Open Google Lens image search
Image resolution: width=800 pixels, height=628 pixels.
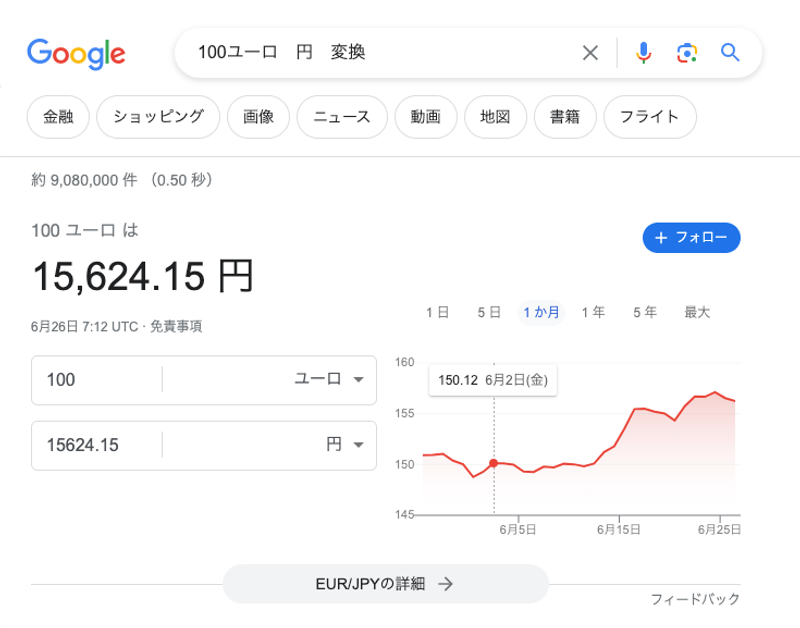[x=685, y=53]
